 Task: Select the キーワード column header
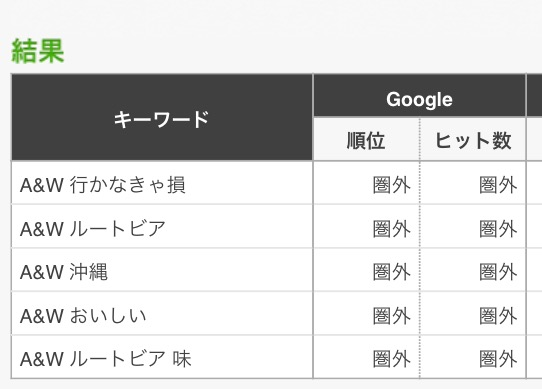click(x=162, y=118)
